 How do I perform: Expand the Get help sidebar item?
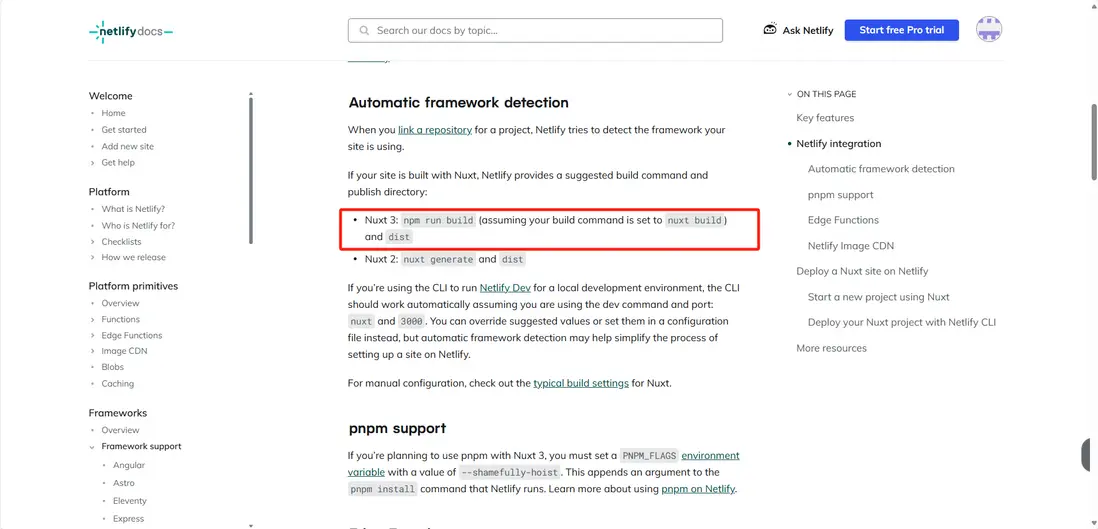(93, 163)
